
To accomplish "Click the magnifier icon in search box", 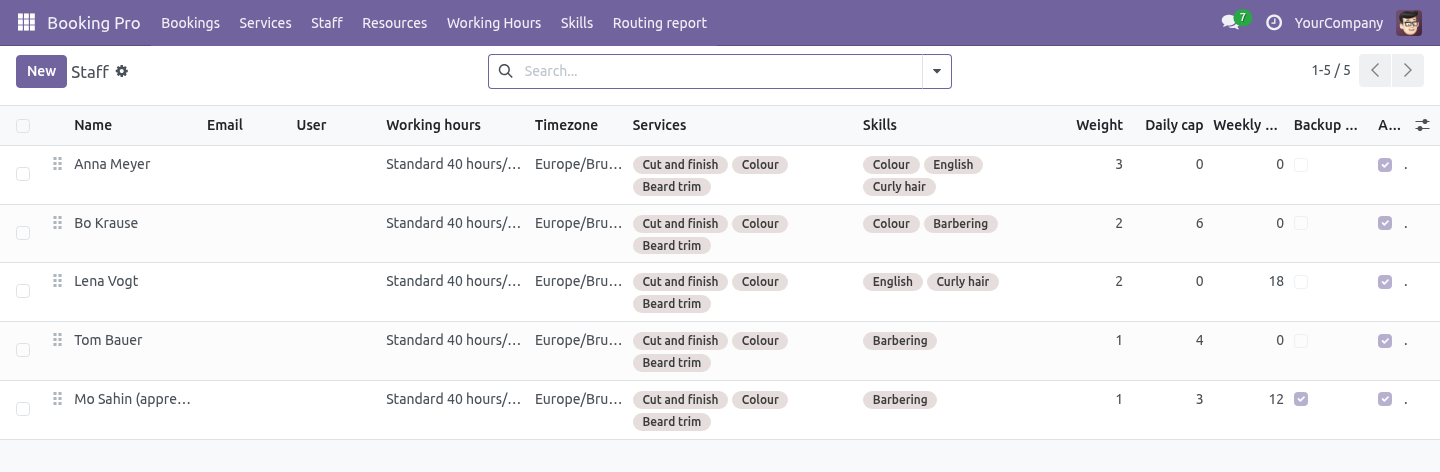I will tap(505, 71).
